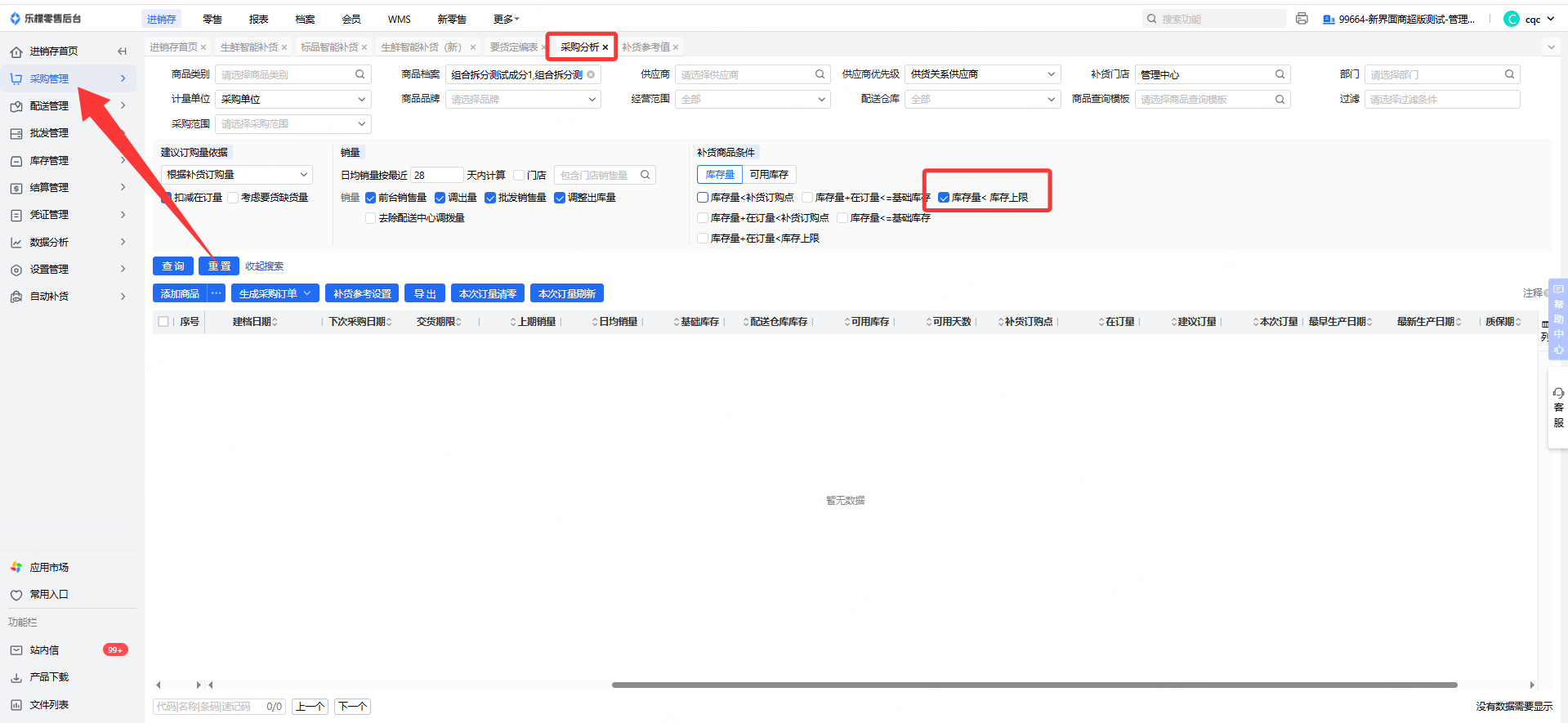Click the 重置 button
The height and width of the screenshot is (723, 1568).
[x=219, y=266]
